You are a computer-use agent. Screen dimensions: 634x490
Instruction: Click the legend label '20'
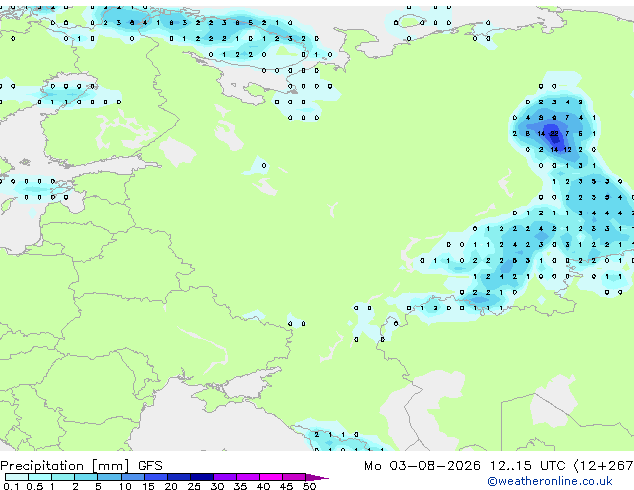pyautogui.click(x=171, y=486)
